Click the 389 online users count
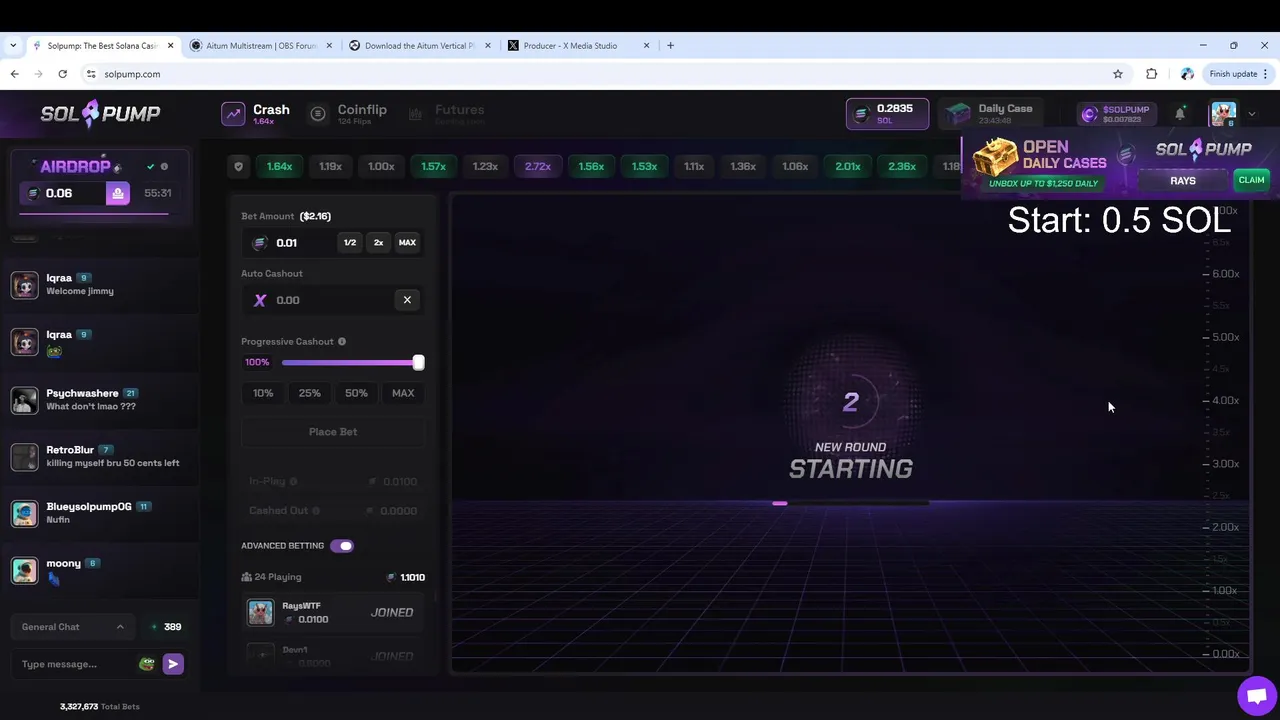 click(166, 627)
